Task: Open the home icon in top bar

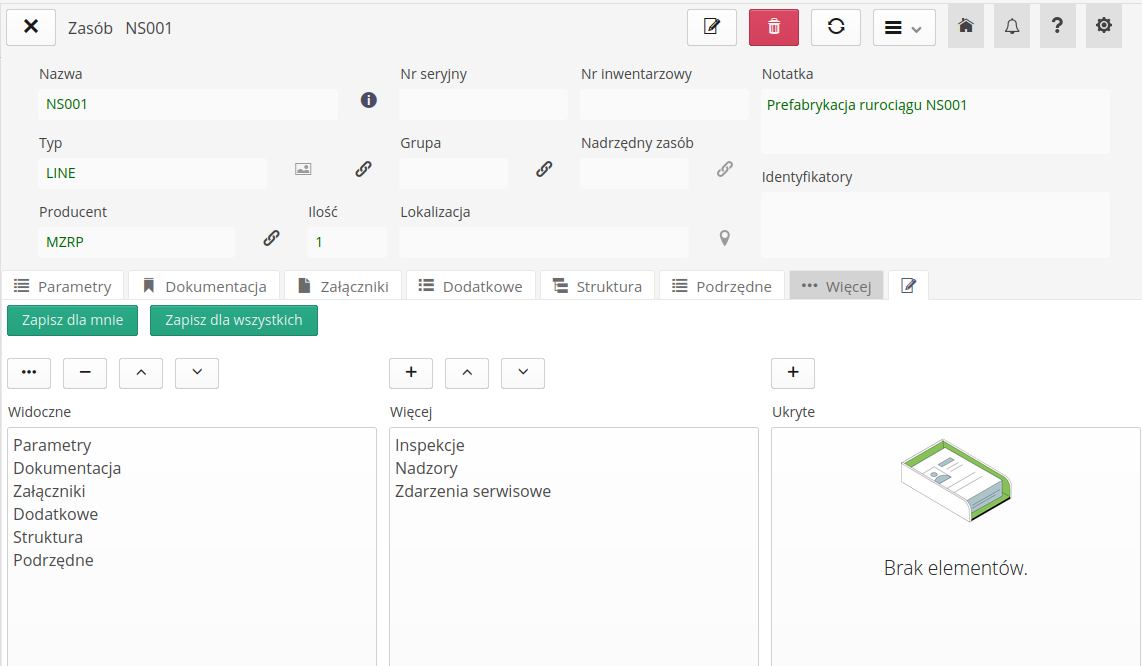Action: pyautogui.click(x=965, y=27)
